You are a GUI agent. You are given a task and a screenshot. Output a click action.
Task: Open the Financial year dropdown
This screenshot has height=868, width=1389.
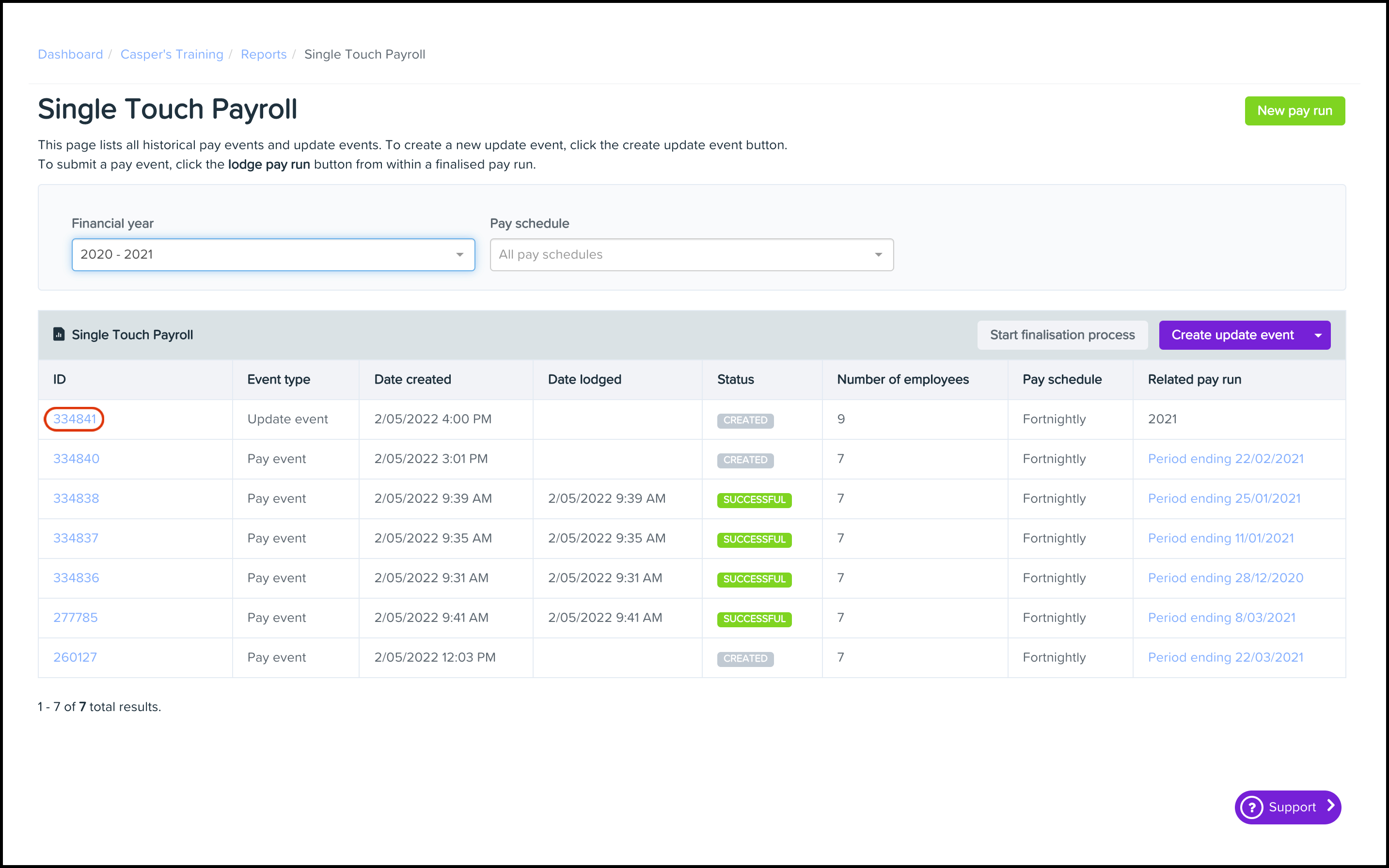(273, 254)
